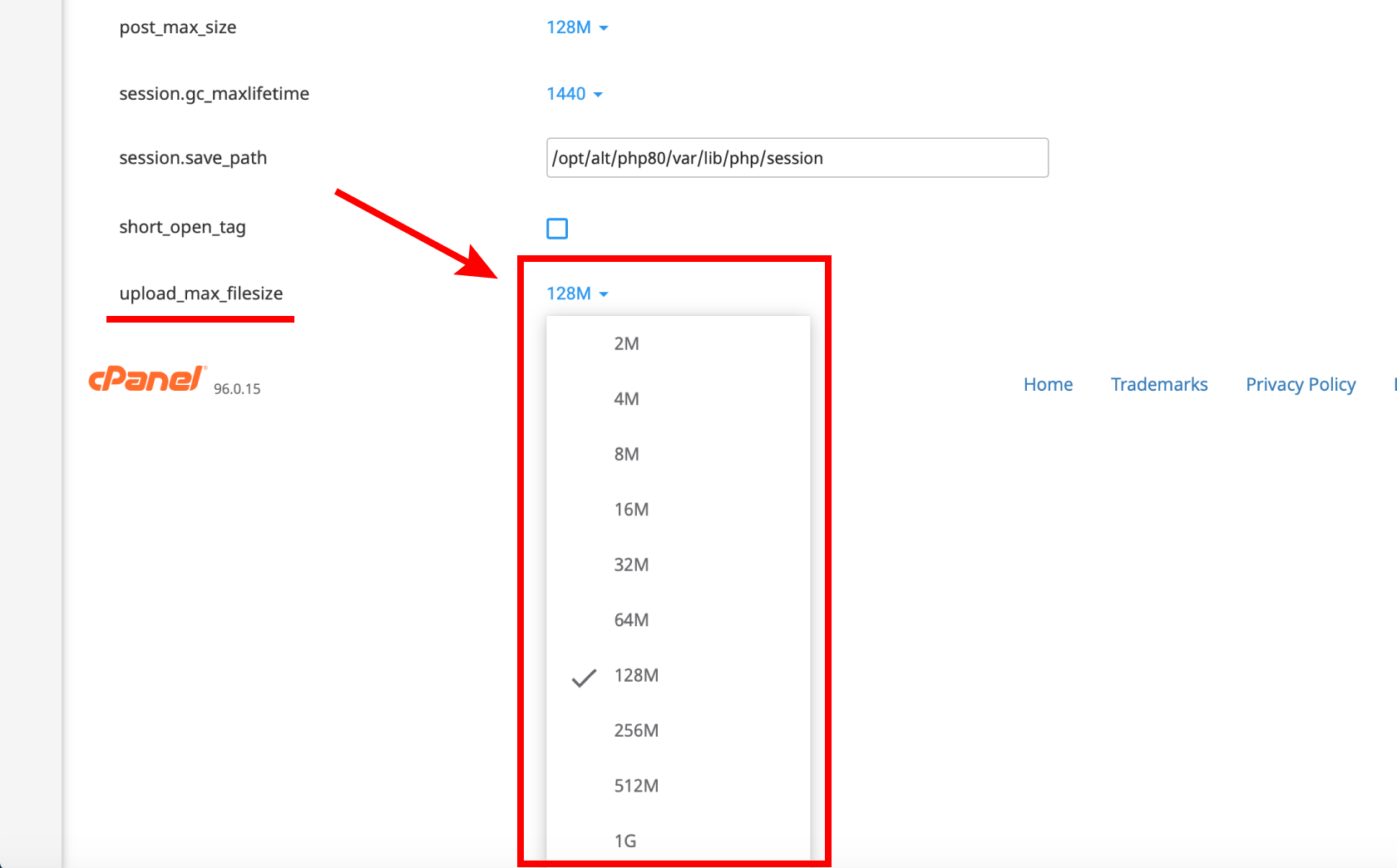The width and height of the screenshot is (1397, 868).
Task: Click the session.gc_maxlifetime label
Action: click(x=214, y=94)
